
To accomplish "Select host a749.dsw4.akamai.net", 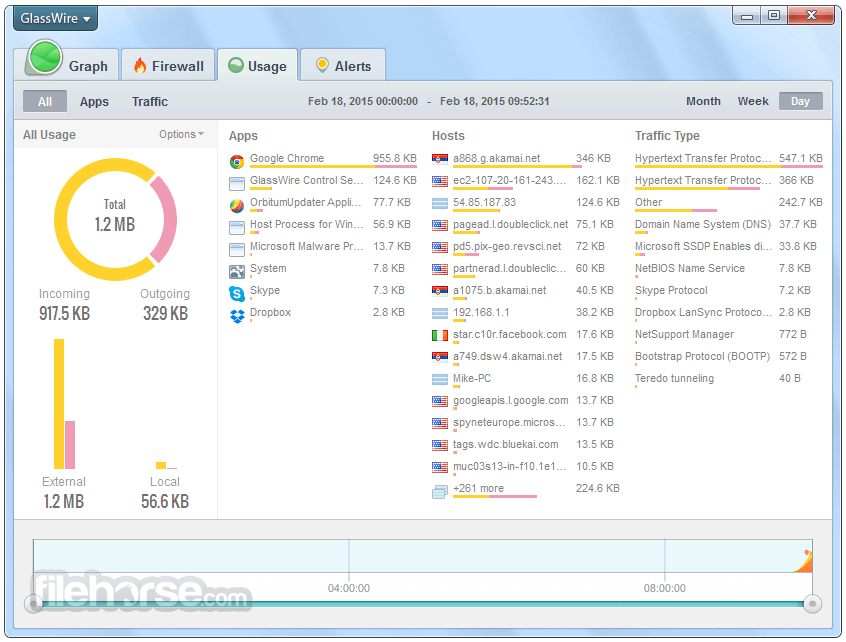I will (526, 358).
